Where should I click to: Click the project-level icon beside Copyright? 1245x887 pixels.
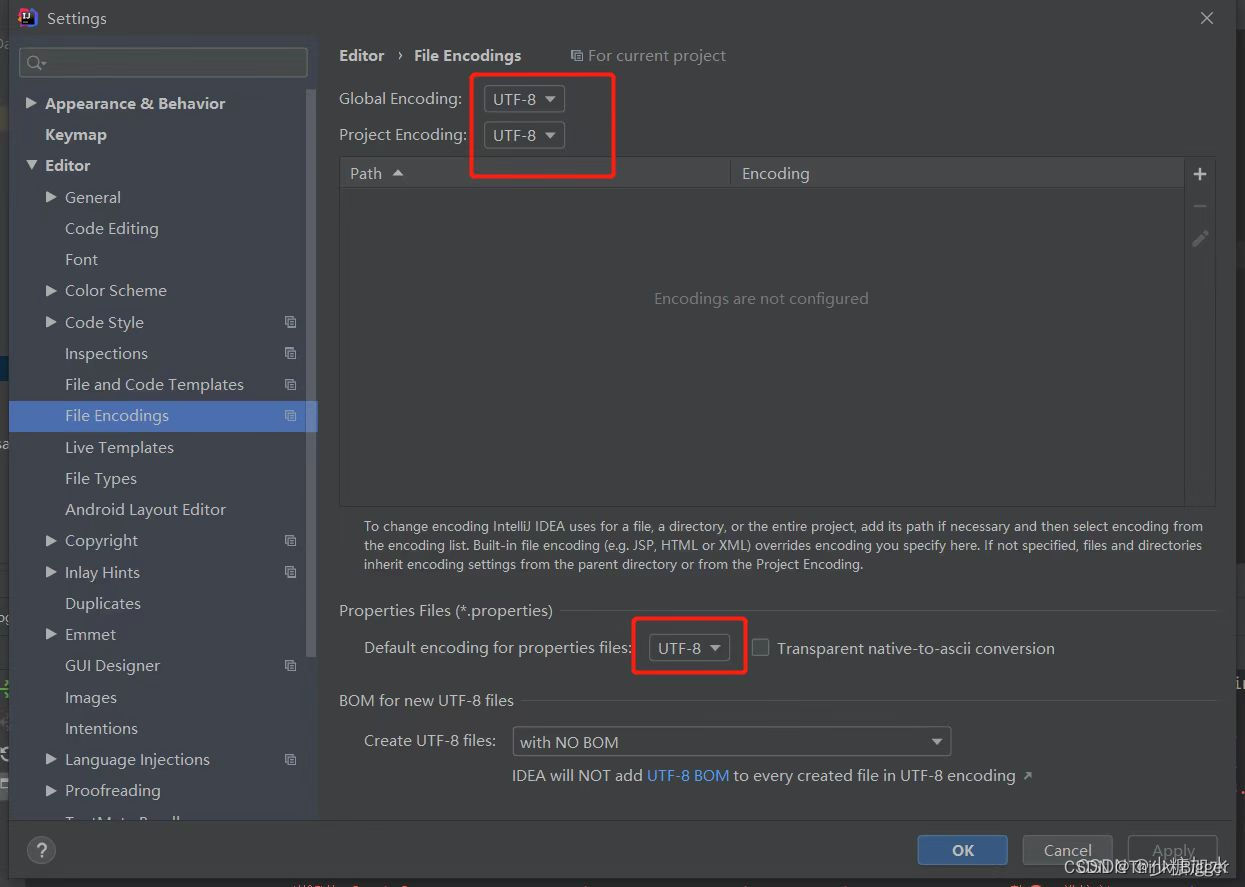[x=290, y=540]
